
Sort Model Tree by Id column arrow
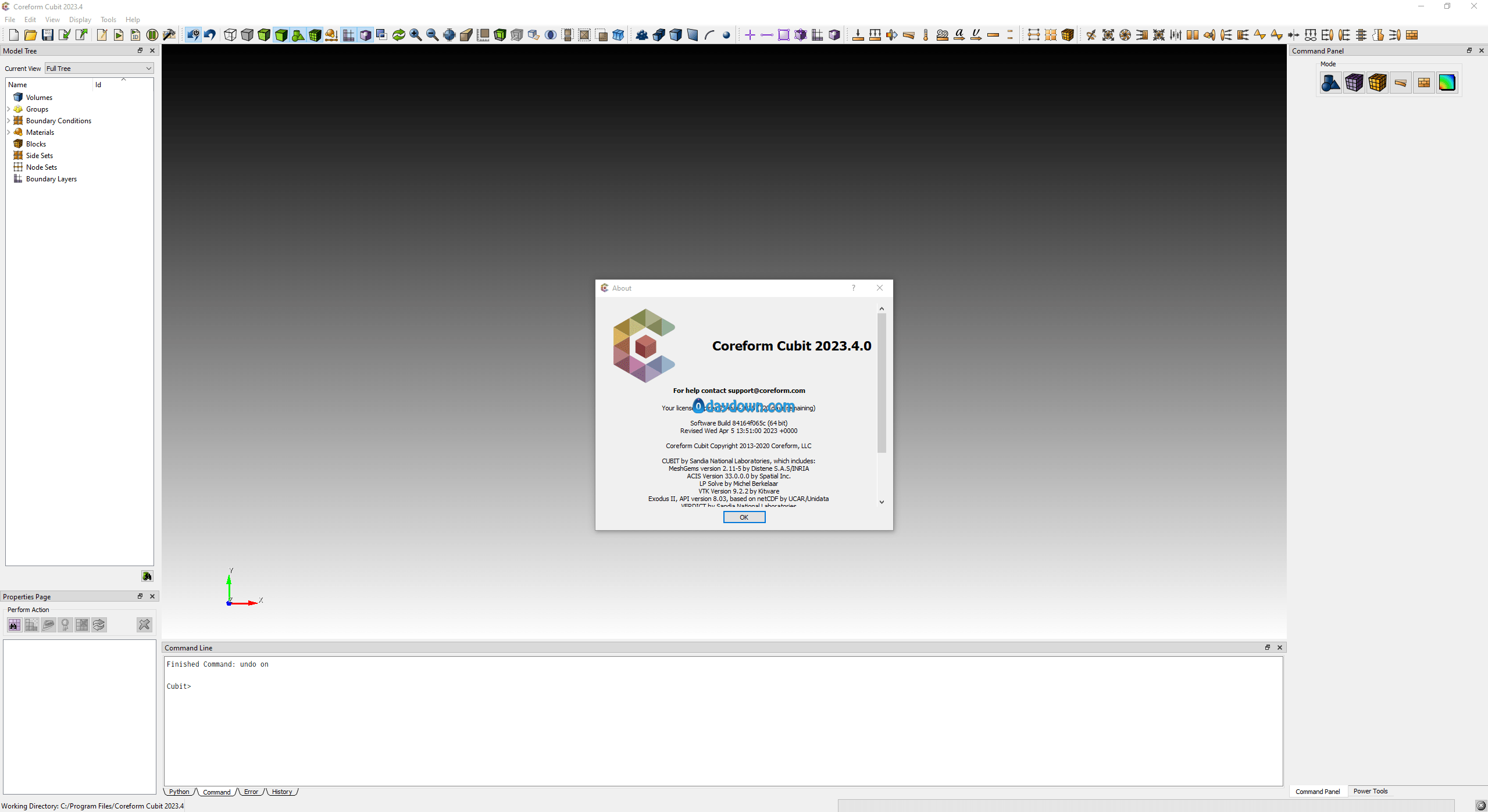pos(123,80)
